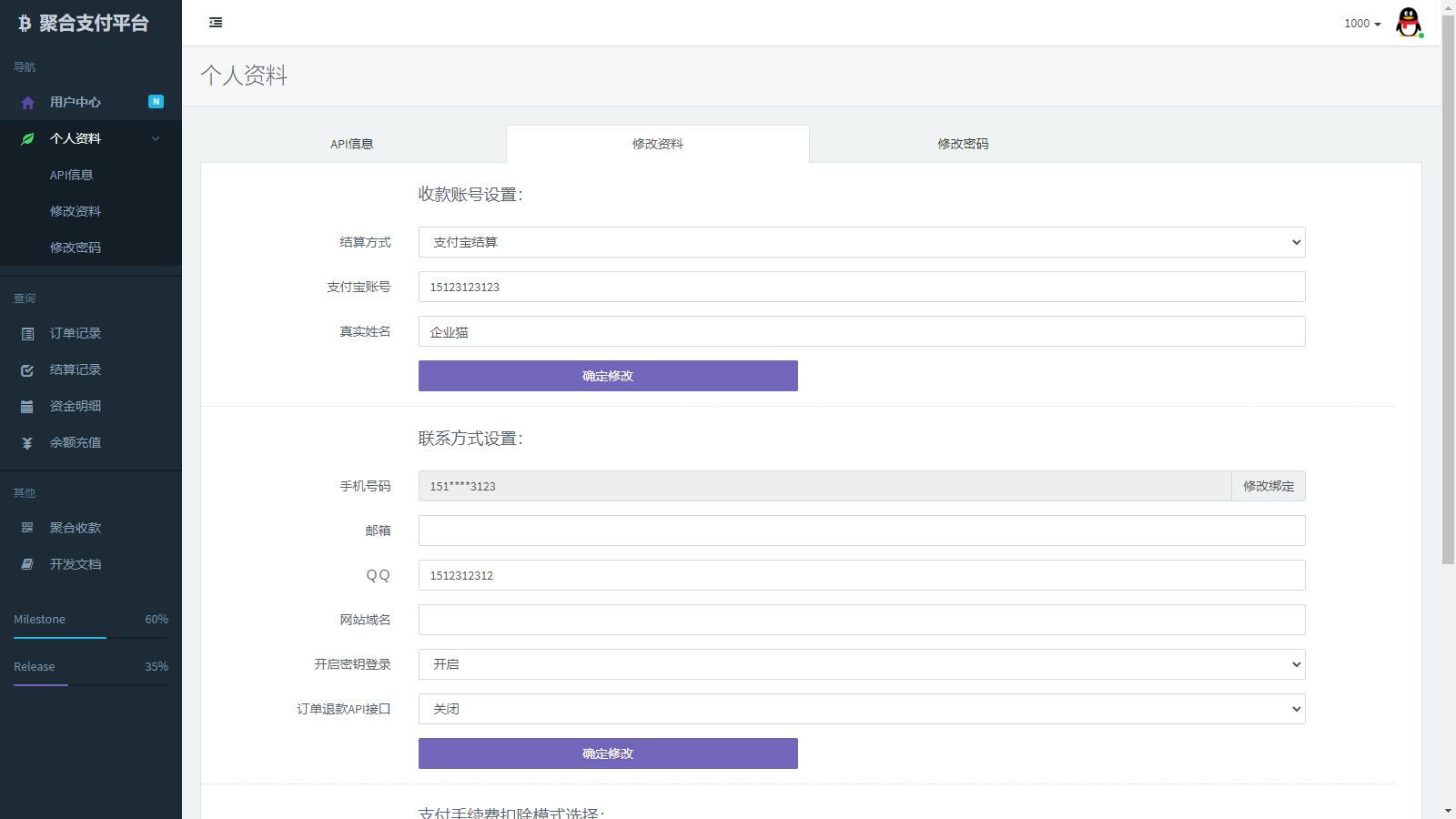This screenshot has width=1456, height=819.
Task: Open the 聚合收款 QR icon
Action: pos(26,528)
